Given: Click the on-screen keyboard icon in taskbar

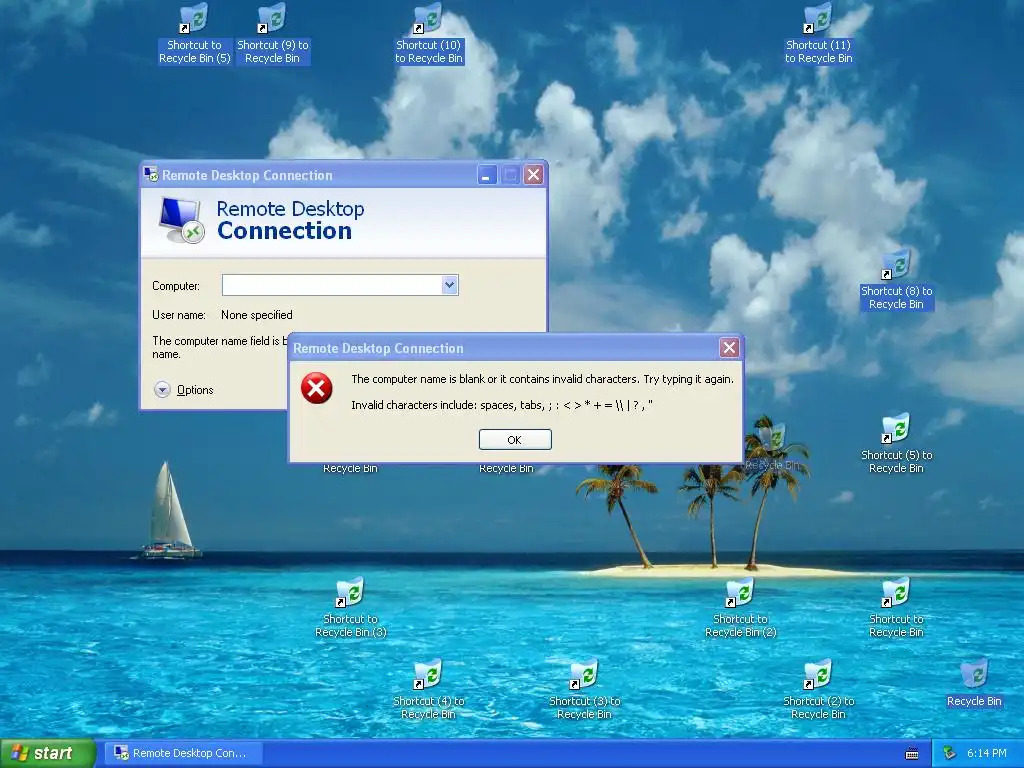Looking at the screenshot, I should pyautogui.click(x=912, y=754).
